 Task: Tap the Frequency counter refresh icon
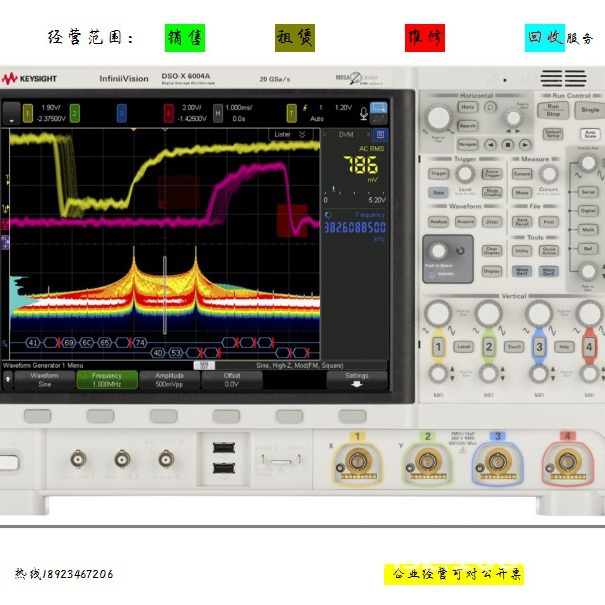(x=328, y=215)
